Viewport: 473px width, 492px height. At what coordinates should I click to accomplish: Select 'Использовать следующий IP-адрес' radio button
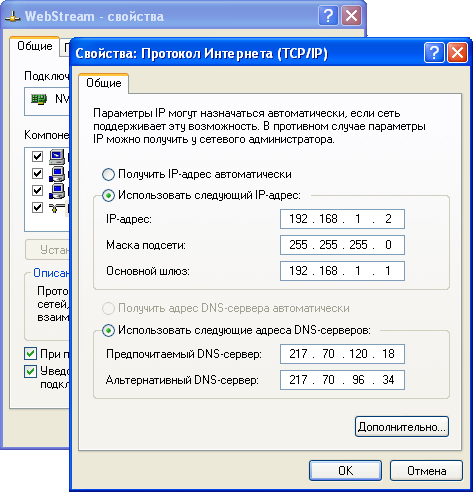pyautogui.click(x=108, y=195)
